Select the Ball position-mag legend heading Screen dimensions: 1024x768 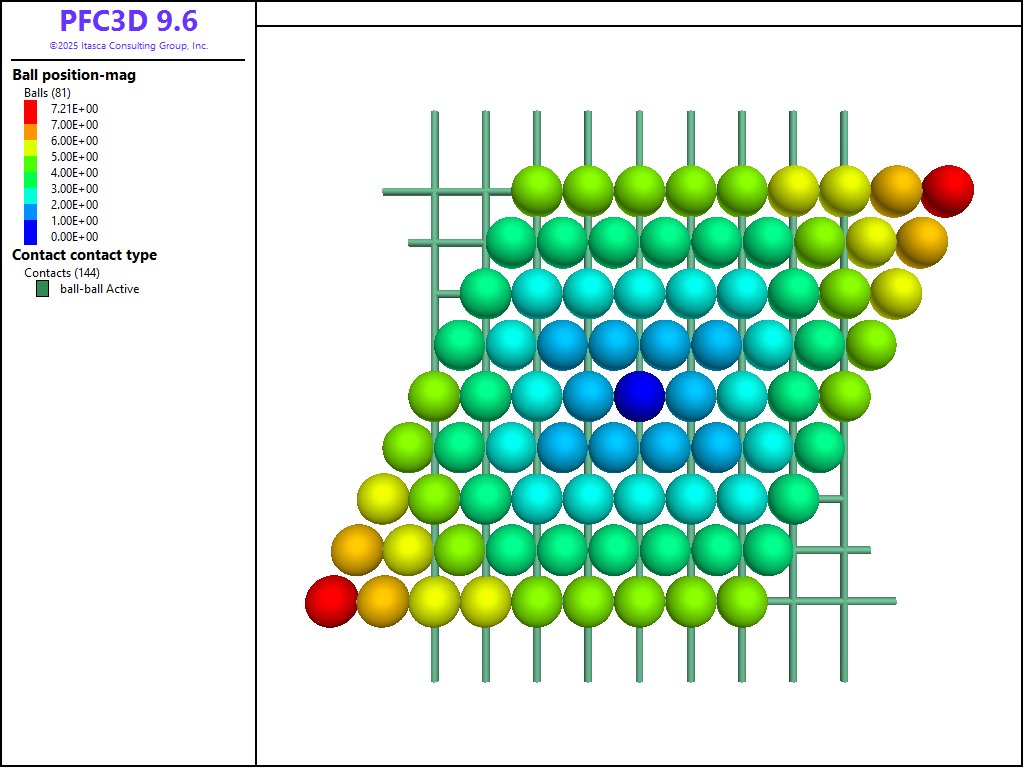pyautogui.click(x=74, y=75)
